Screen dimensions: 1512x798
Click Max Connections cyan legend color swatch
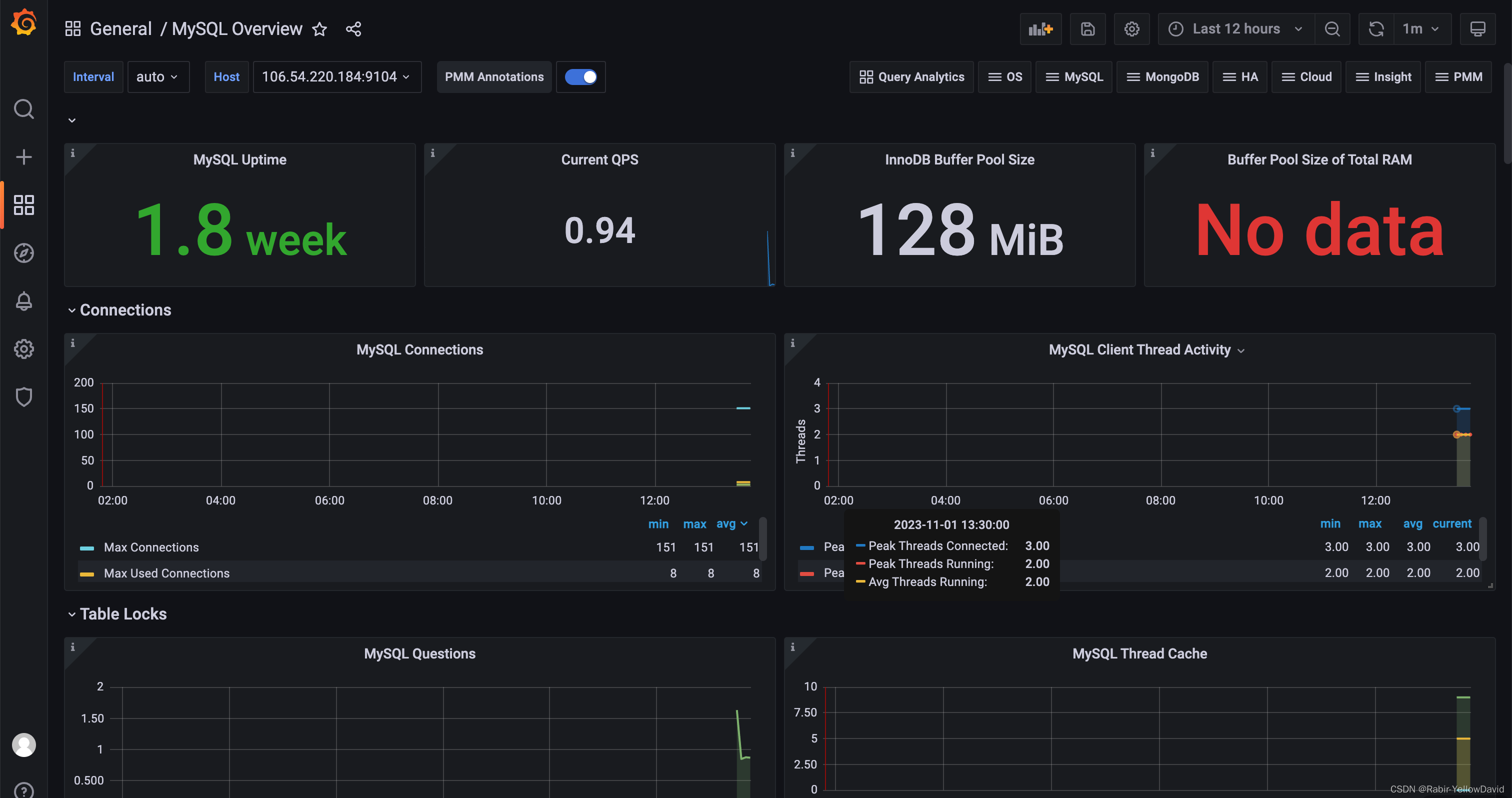[87, 548]
